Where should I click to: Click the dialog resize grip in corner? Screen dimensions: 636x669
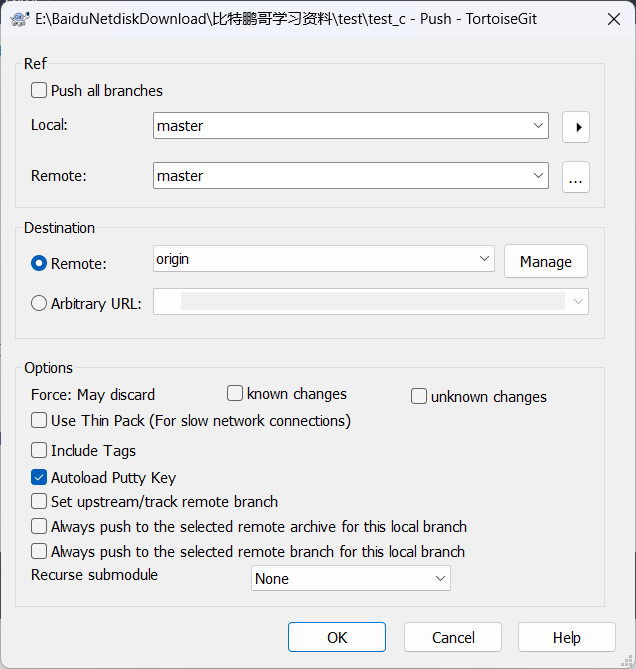click(x=626, y=660)
